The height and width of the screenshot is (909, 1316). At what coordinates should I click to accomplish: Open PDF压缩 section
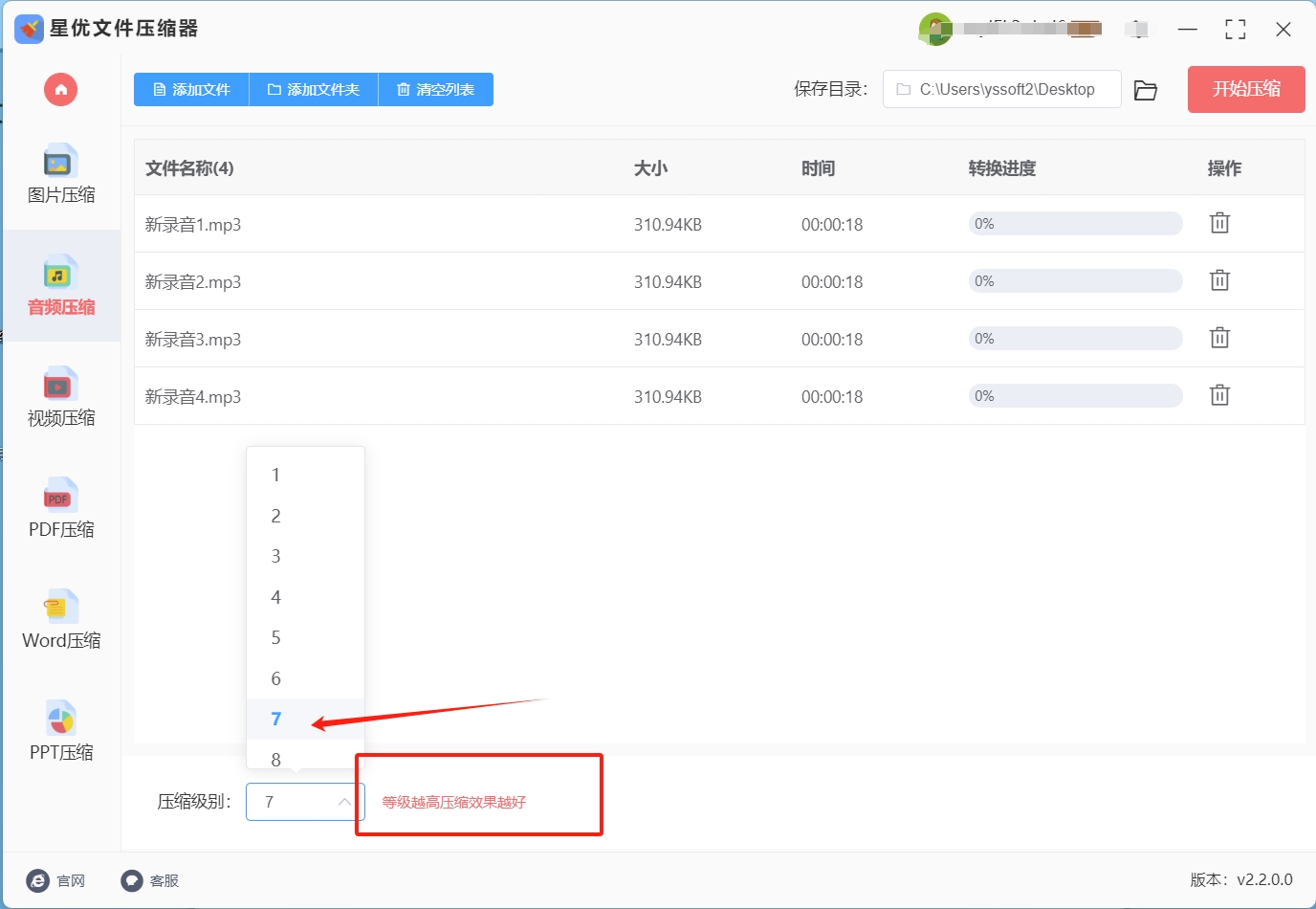(x=61, y=508)
